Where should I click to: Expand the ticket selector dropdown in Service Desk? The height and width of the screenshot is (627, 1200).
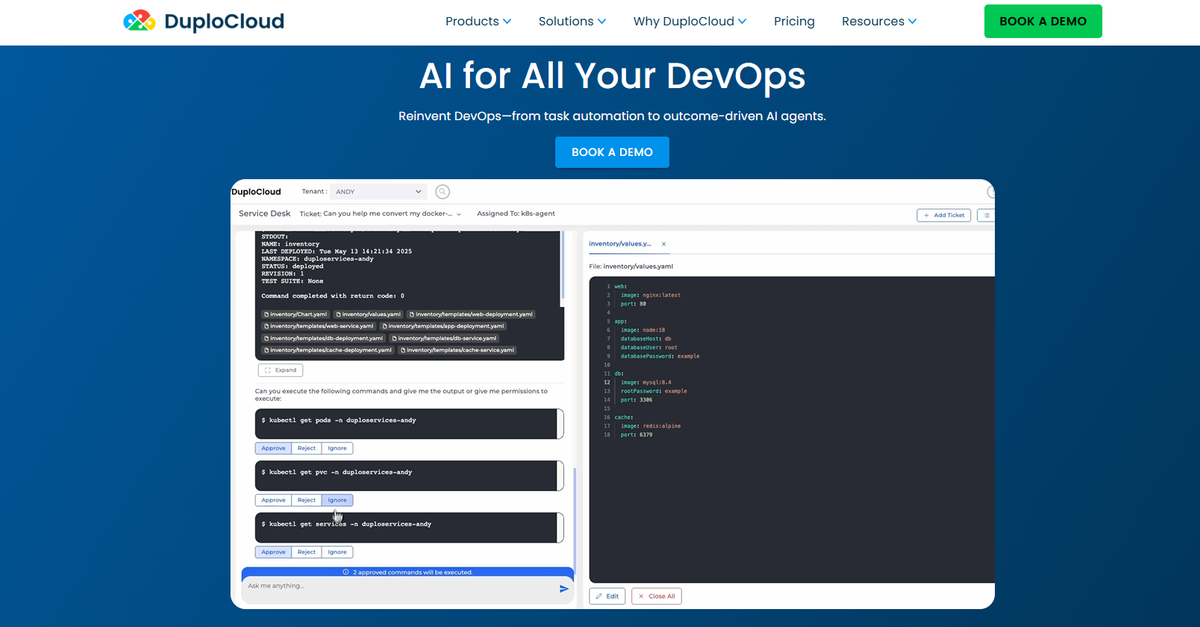[x=458, y=213]
